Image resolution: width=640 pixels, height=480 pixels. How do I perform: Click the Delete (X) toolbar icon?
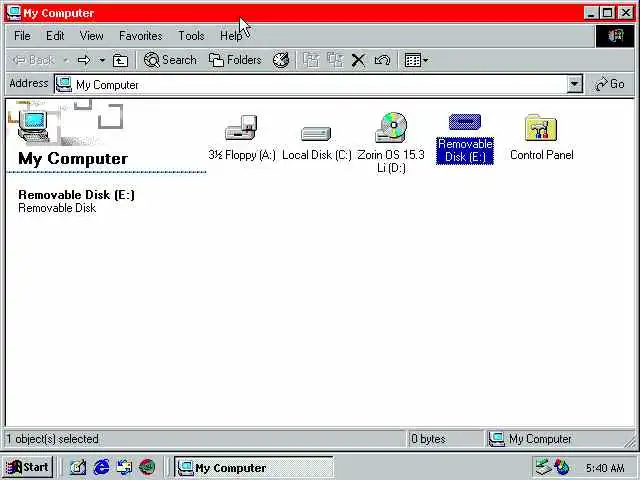coord(358,60)
